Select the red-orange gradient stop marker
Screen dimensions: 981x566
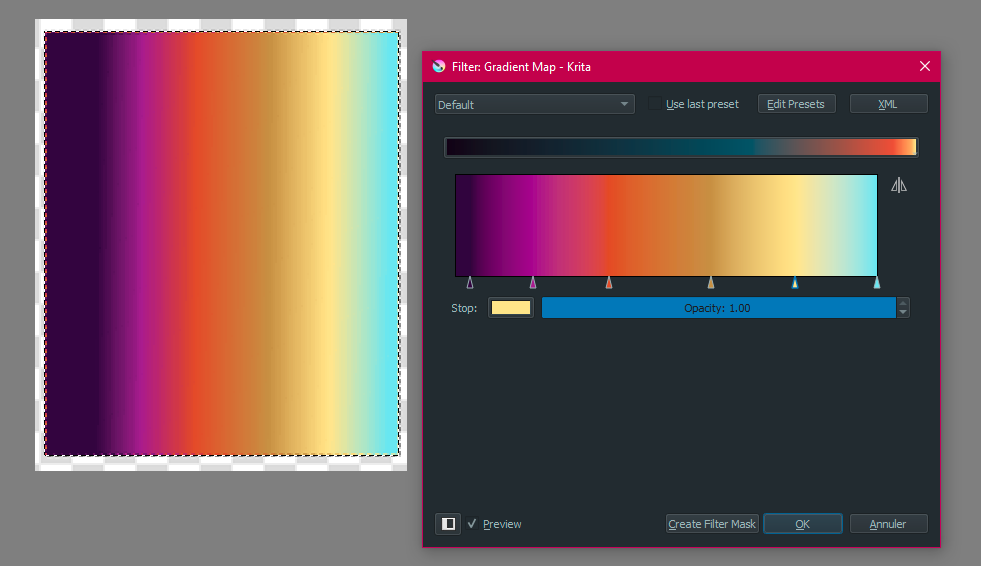pos(609,283)
